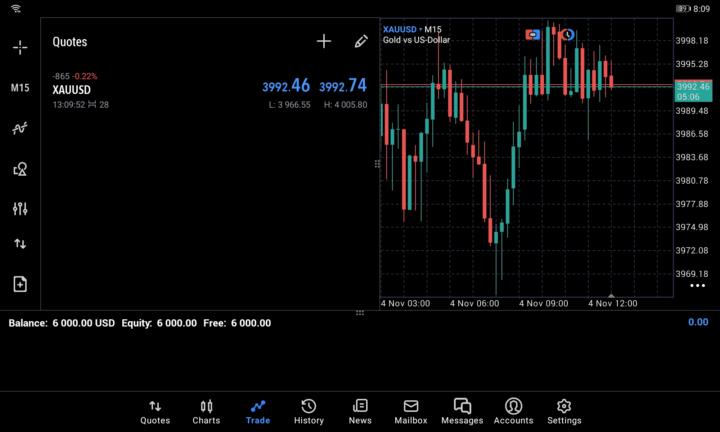The height and width of the screenshot is (432, 720).
Task: Tap the 3998.18 price axis label
Action: coord(692,40)
